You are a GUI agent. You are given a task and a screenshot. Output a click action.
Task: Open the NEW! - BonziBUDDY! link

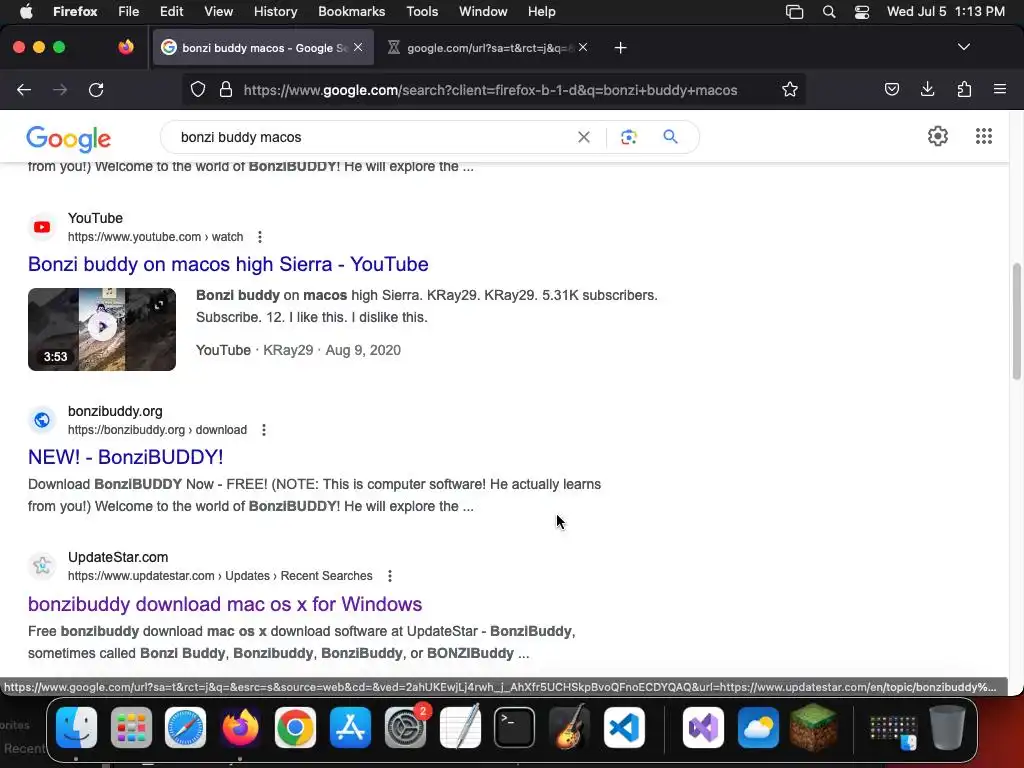125,457
